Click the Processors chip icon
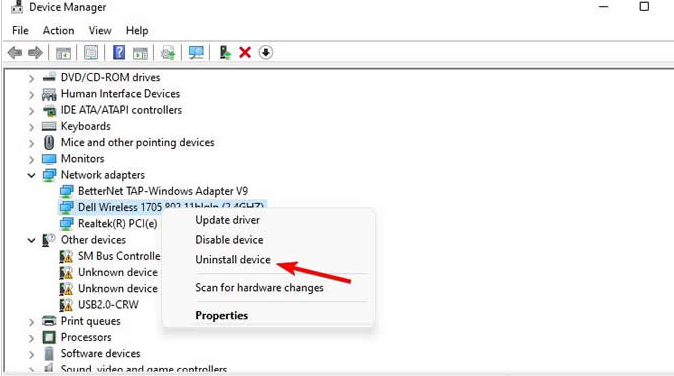Image resolution: width=674 pixels, height=376 pixels. [49, 337]
